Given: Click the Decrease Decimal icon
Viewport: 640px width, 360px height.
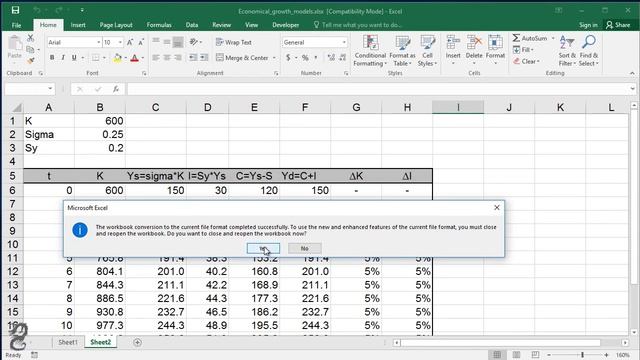Looking at the screenshot, I should coord(342,58).
